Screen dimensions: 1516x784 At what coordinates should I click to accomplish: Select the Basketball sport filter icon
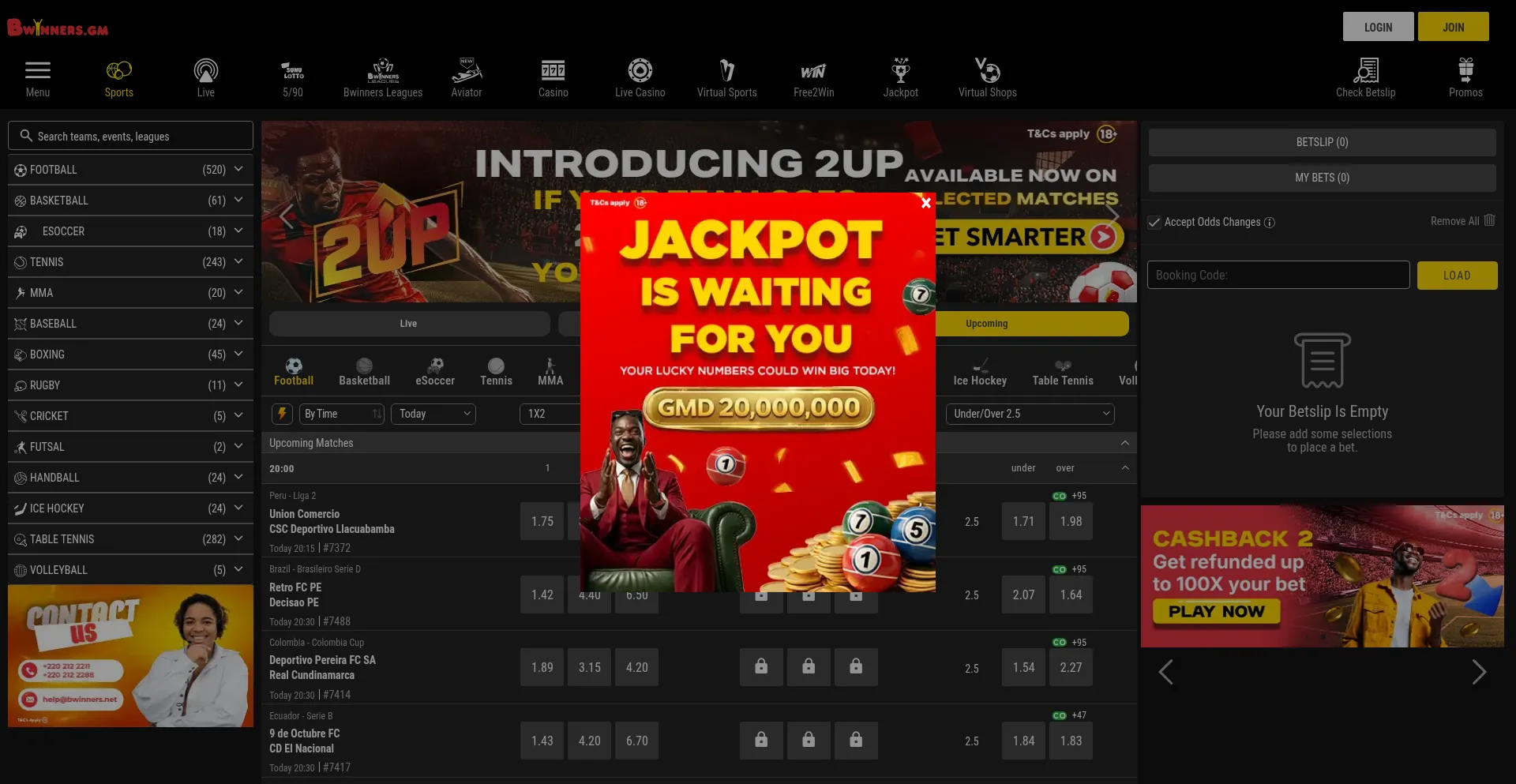pos(364,366)
